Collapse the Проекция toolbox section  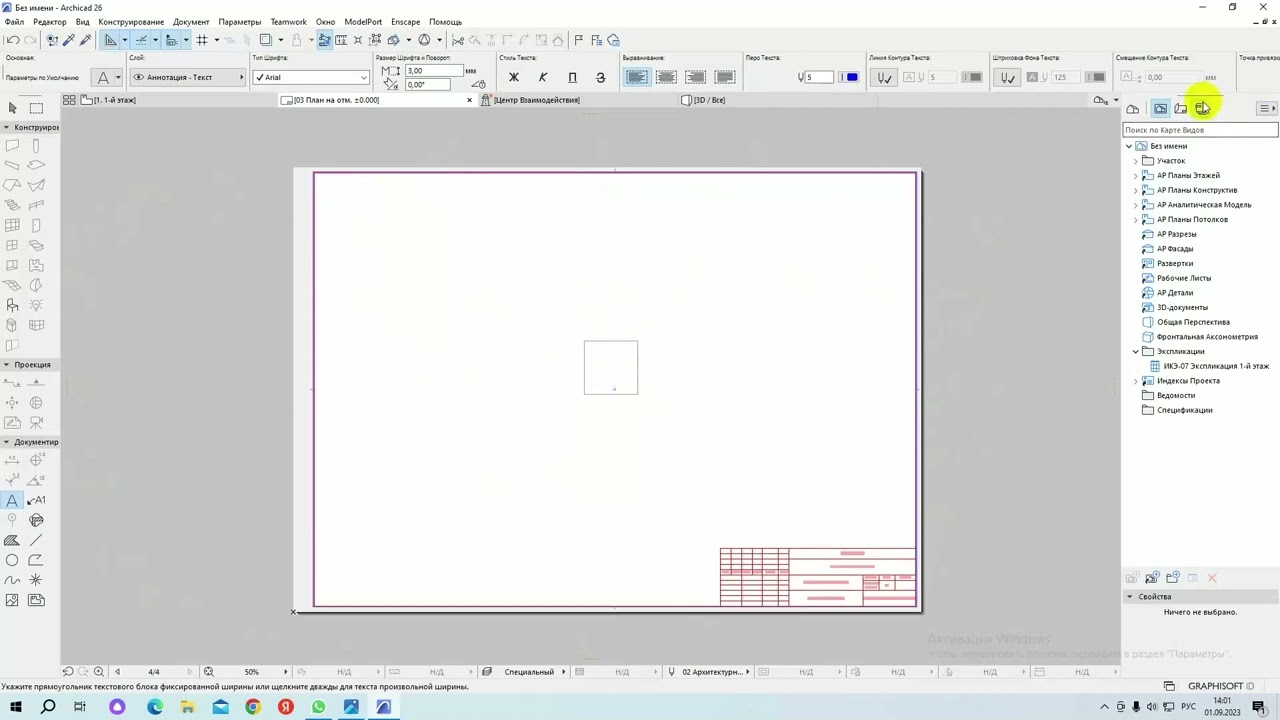pyautogui.click(x=6, y=365)
